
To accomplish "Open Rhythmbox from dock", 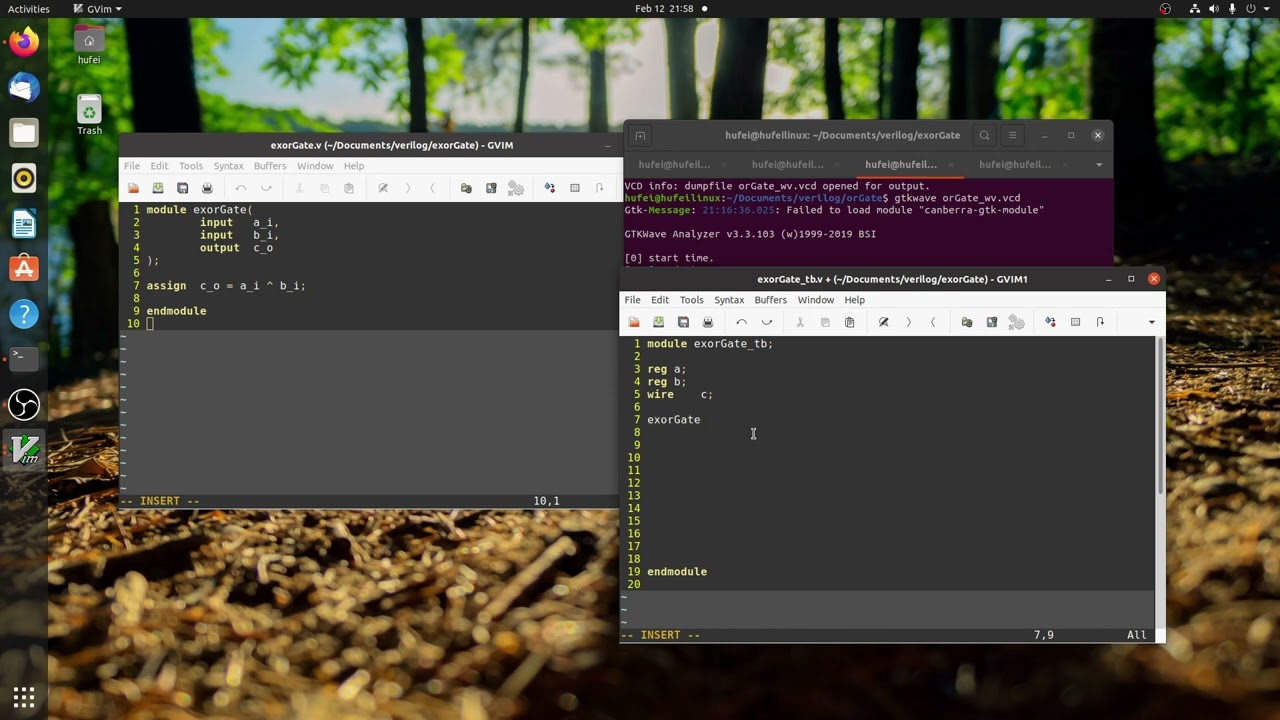I will pyautogui.click(x=24, y=178).
